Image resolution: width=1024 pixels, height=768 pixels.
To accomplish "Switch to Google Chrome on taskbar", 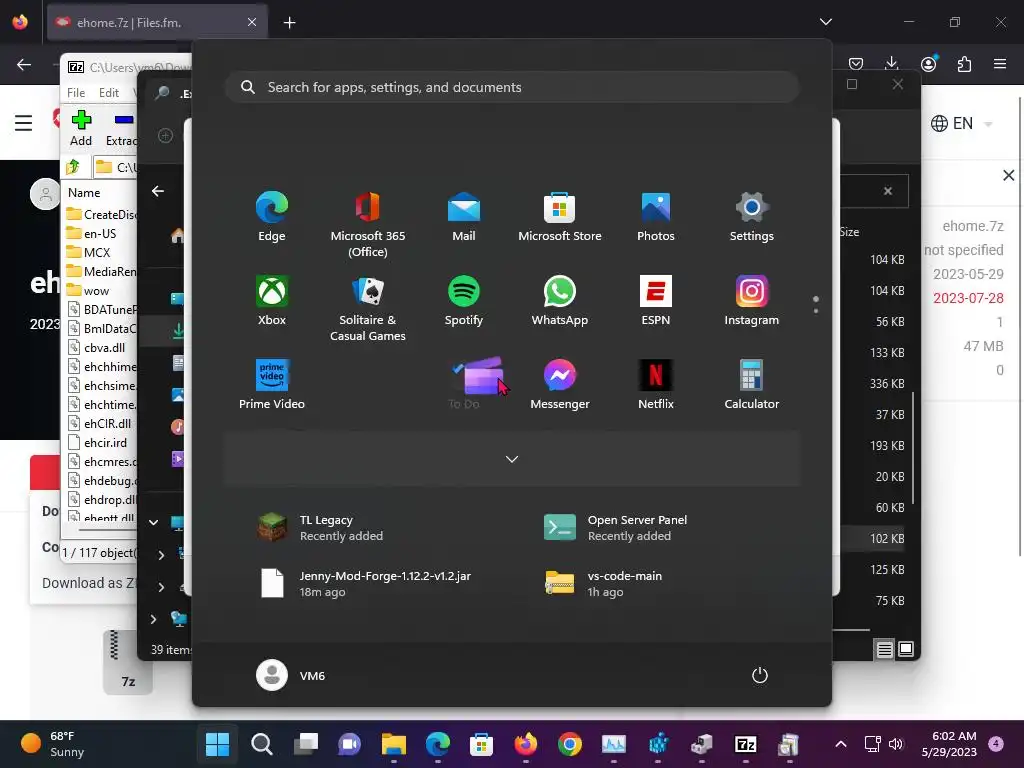I will click(x=569, y=744).
